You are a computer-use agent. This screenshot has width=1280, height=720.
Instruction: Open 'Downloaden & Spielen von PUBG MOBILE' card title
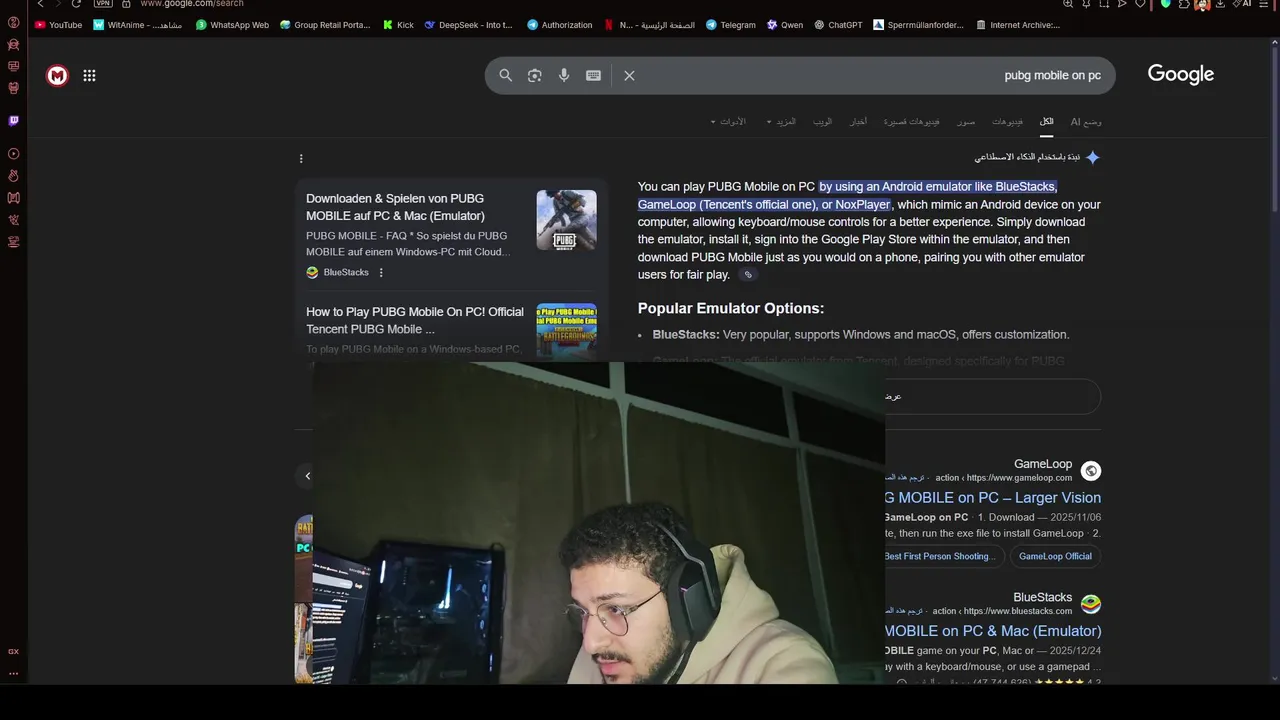395,207
